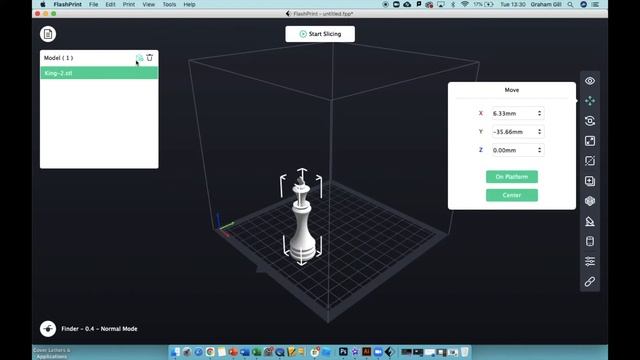The width and height of the screenshot is (640, 360).
Task: Select the Move tool with four arrows
Action: [x=590, y=101]
